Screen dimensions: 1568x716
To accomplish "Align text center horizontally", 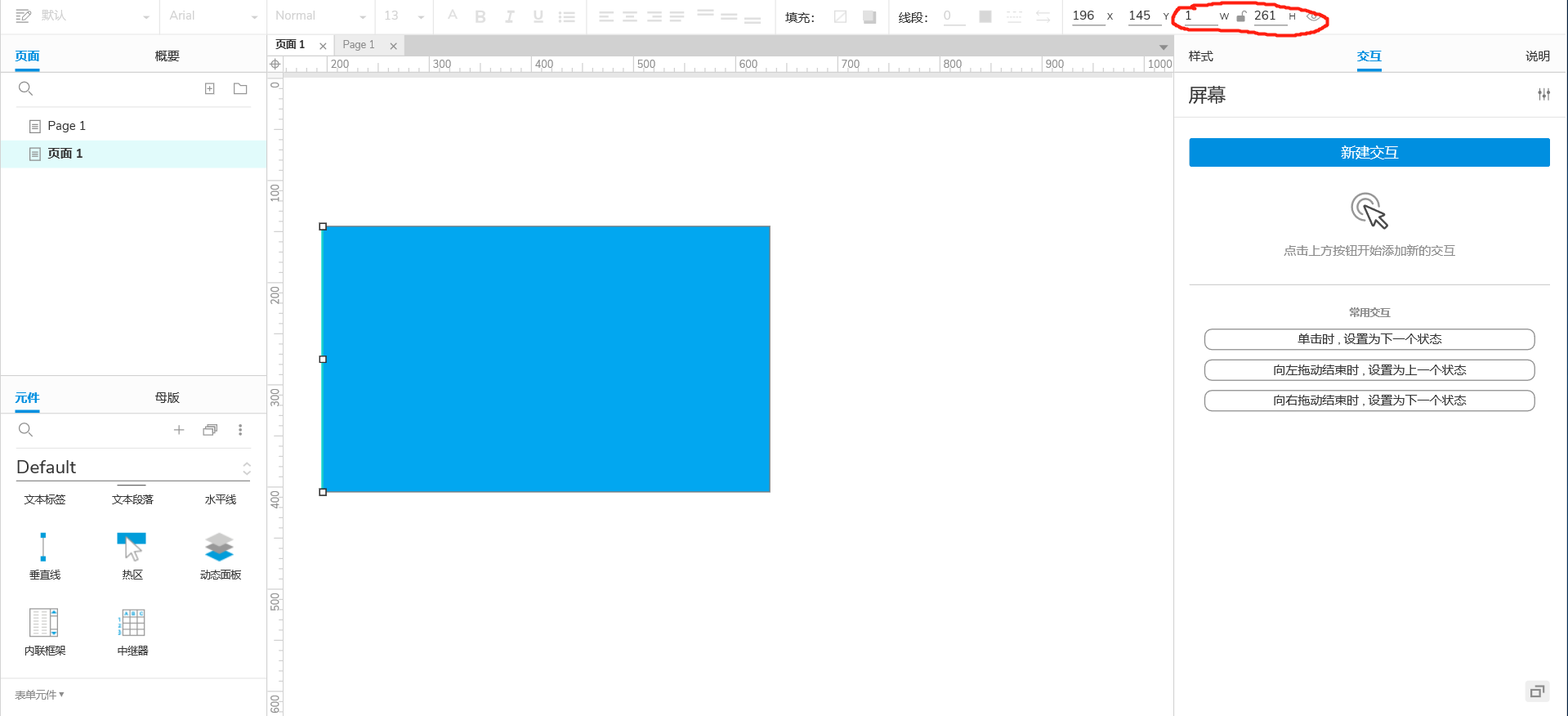I will tap(630, 16).
